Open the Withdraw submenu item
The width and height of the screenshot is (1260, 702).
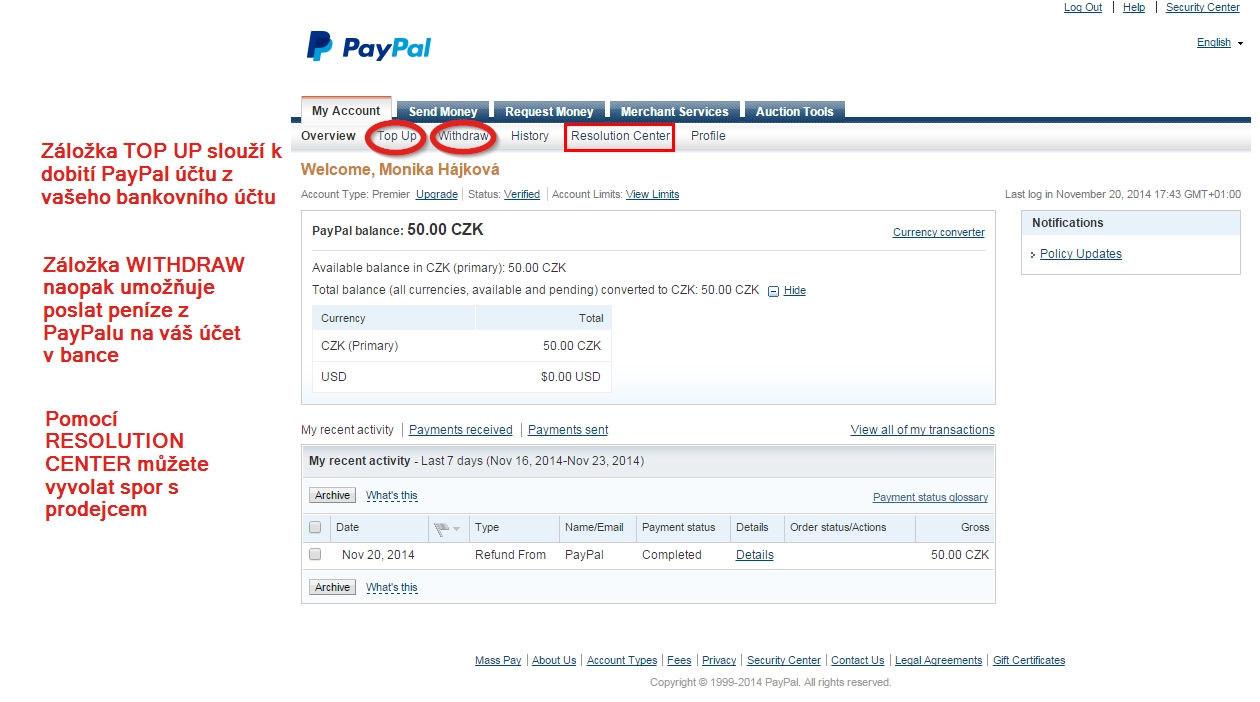(464, 136)
